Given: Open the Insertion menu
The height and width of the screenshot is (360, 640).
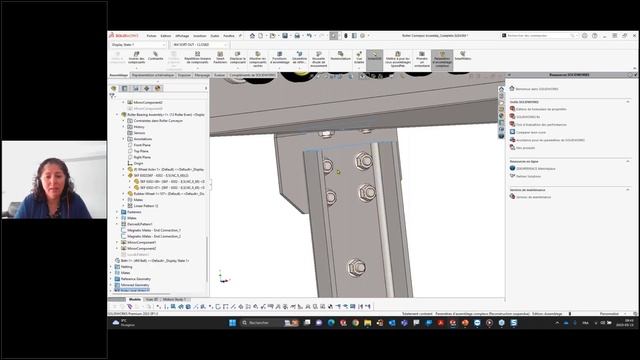Looking at the screenshot, I should coord(200,36).
